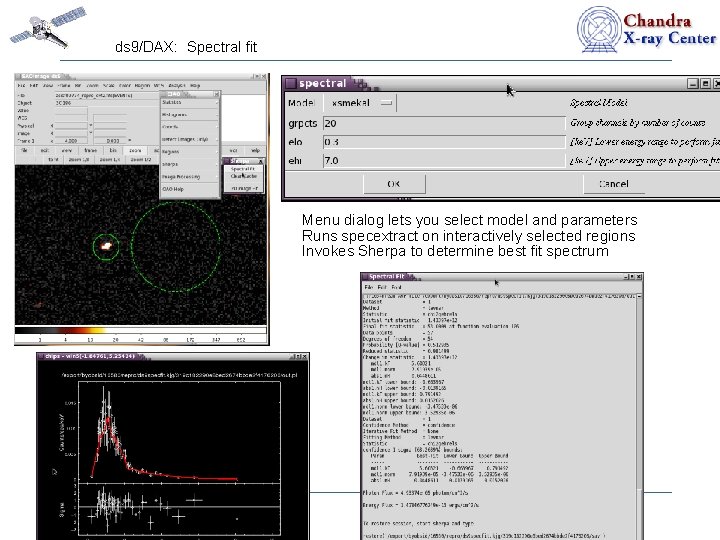The image size is (720, 540).
Task: Click the satellite icon in the header
Action: click(x=45, y=28)
